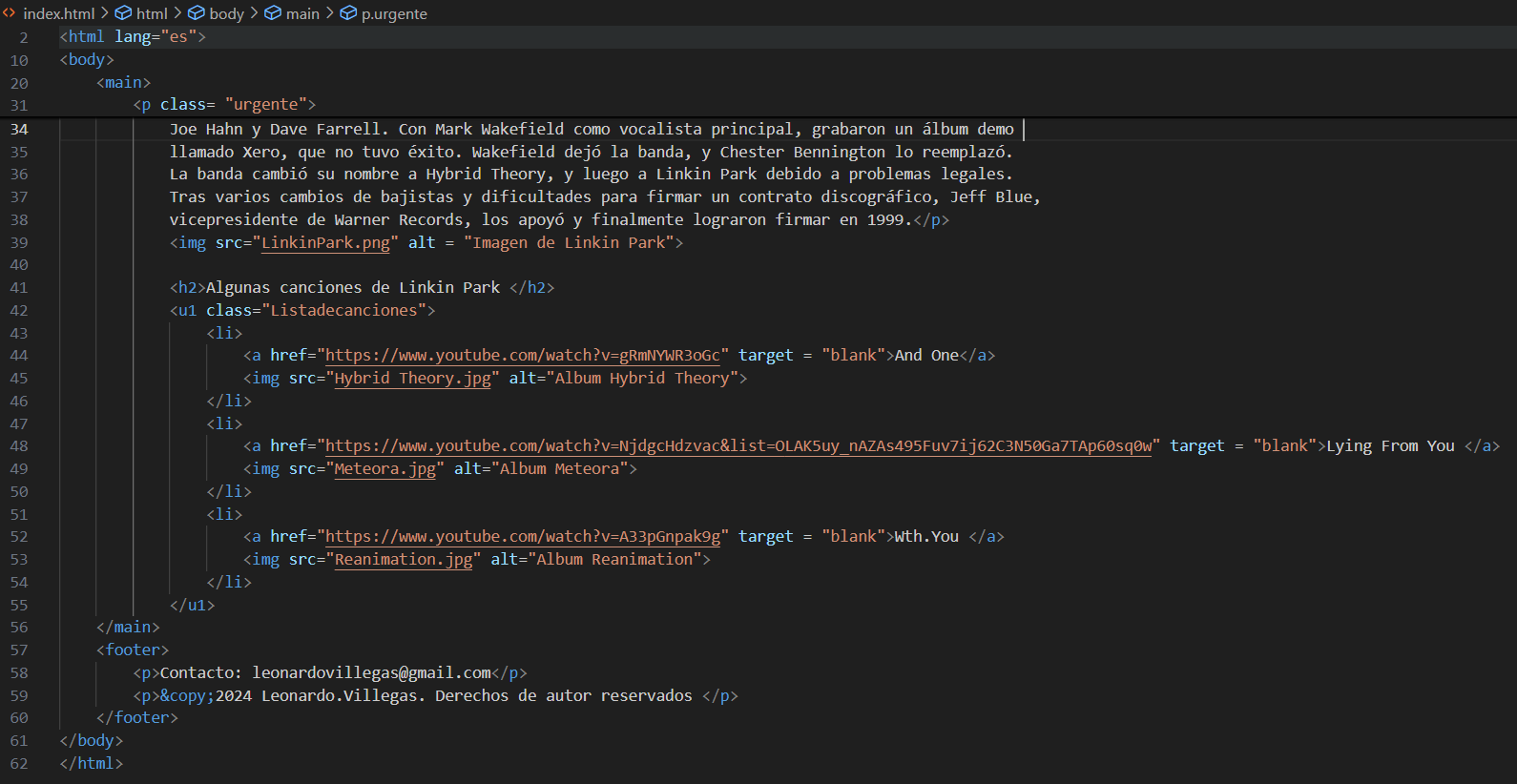This screenshot has height=784, width=1517.
Task: Click the opening footer tag
Action: (x=133, y=650)
